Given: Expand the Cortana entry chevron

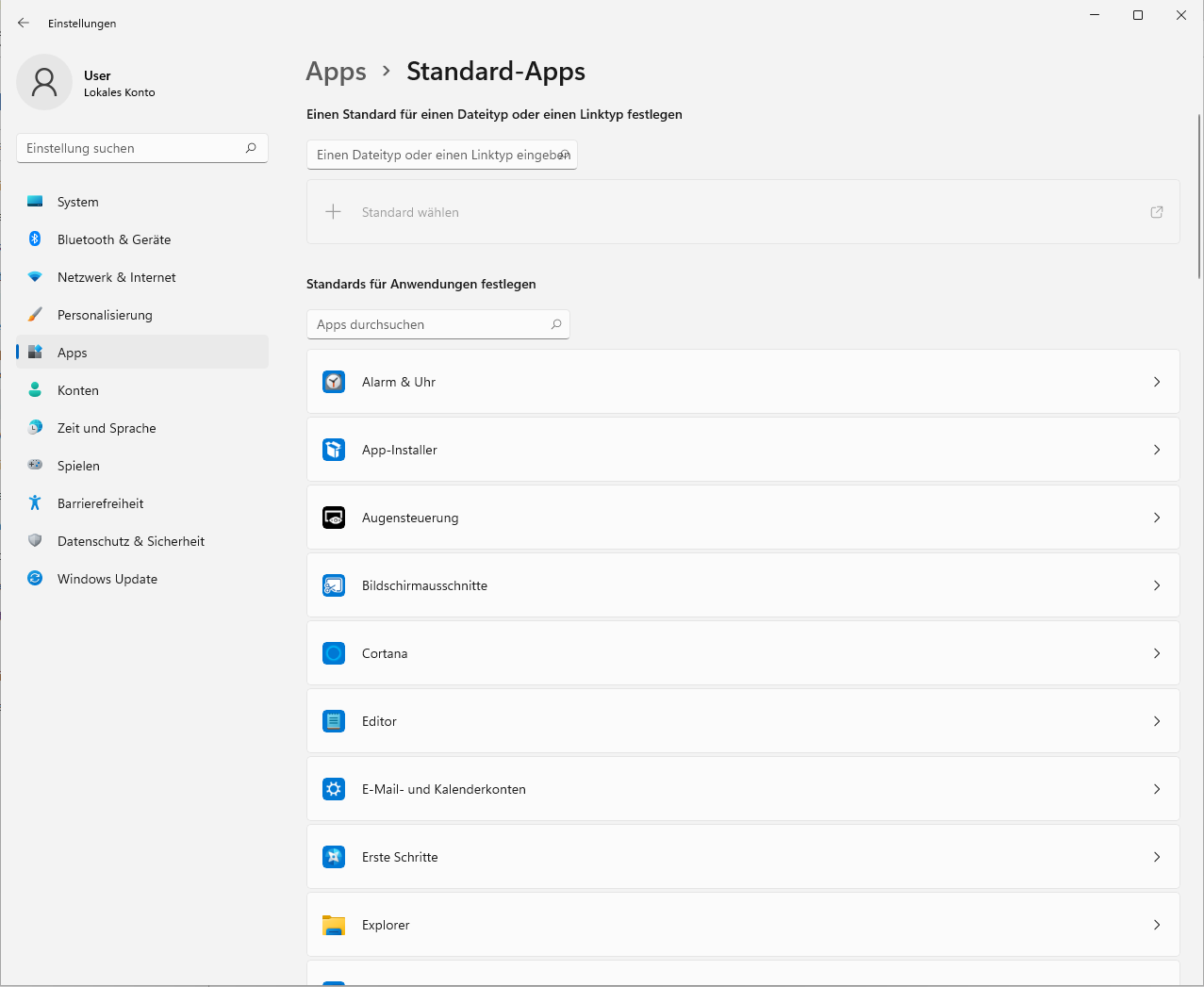Looking at the screenshot, I should [x=1156, y=653].
